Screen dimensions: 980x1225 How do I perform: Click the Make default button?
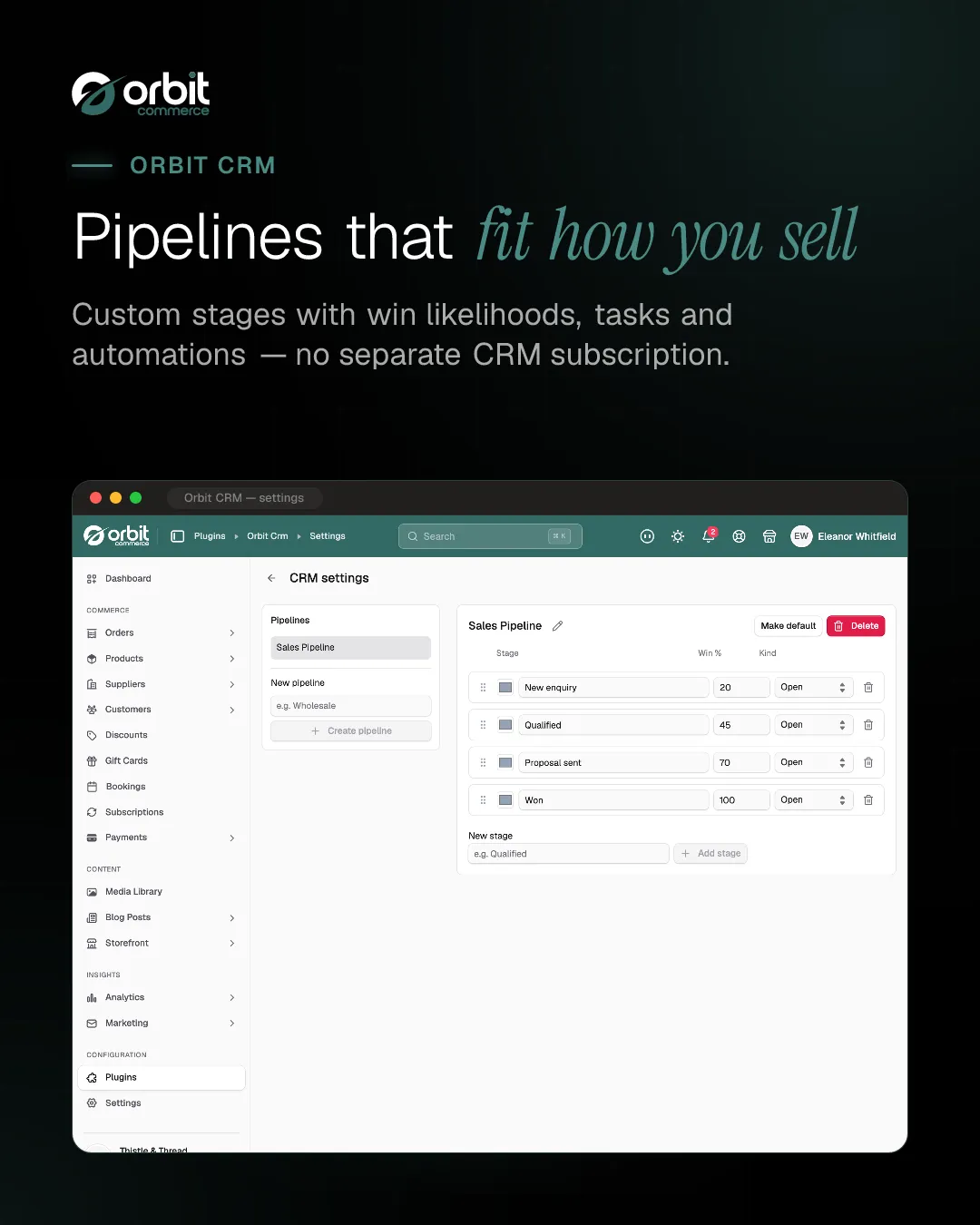[789, 626]
